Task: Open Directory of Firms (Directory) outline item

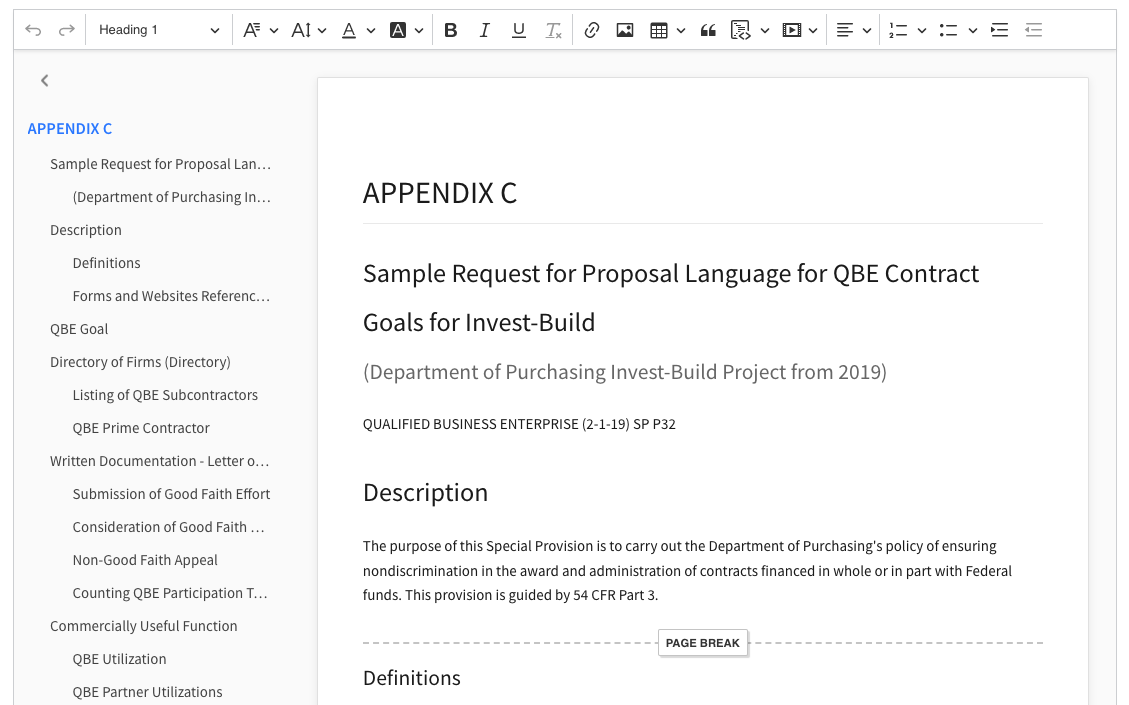Action: 140,362
